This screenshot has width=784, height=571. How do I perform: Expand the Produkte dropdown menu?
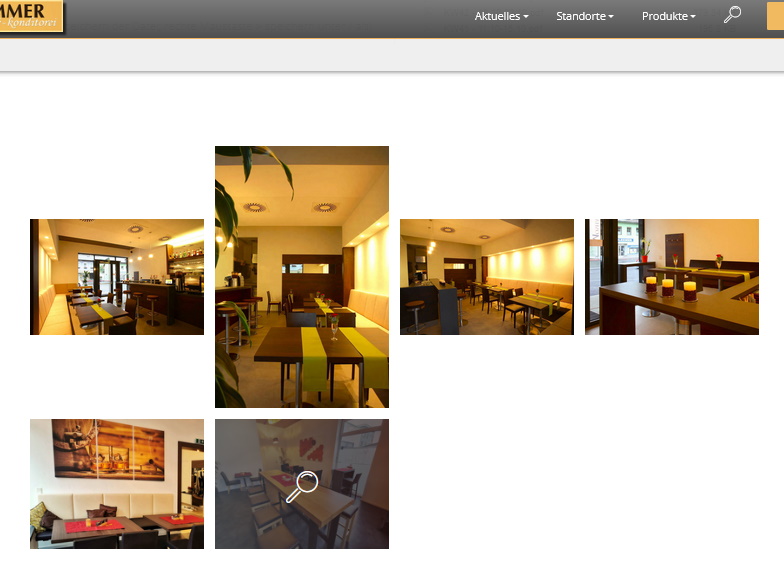(x=665, y=16)
